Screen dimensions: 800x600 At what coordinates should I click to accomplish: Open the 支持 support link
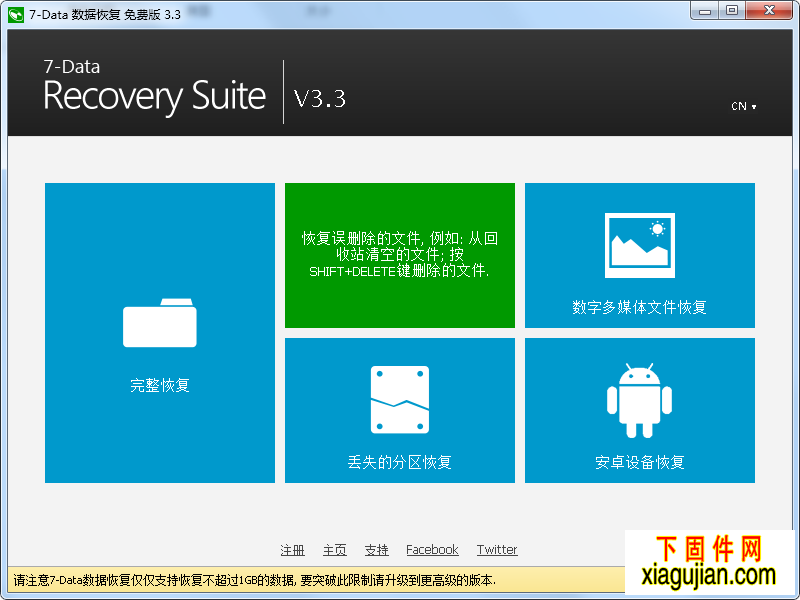pyautogui.click(x=377, y=550)
